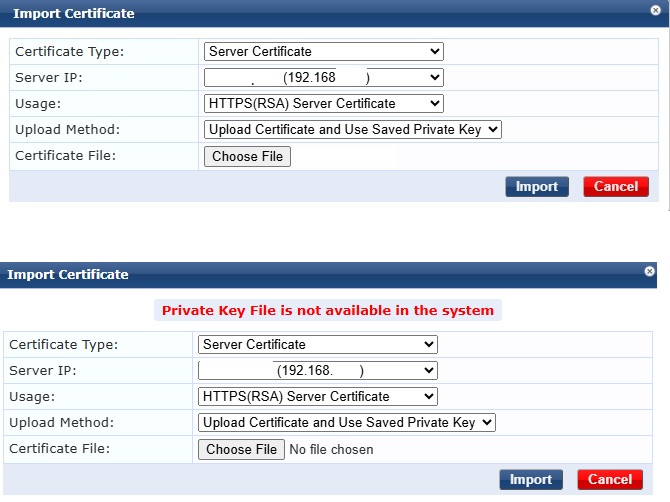Click the title bar of the error-free Import Certificate dialog
The height and width of the screenshot is (502, 670).
pos(300,14)
